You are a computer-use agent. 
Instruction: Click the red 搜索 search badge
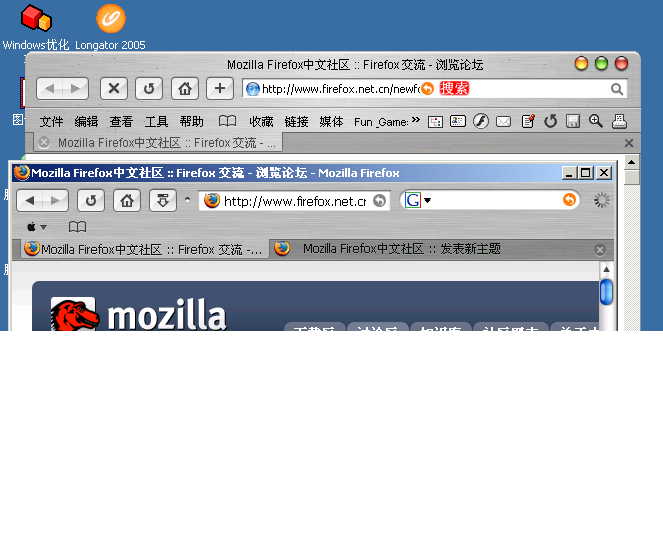point(454,89)
